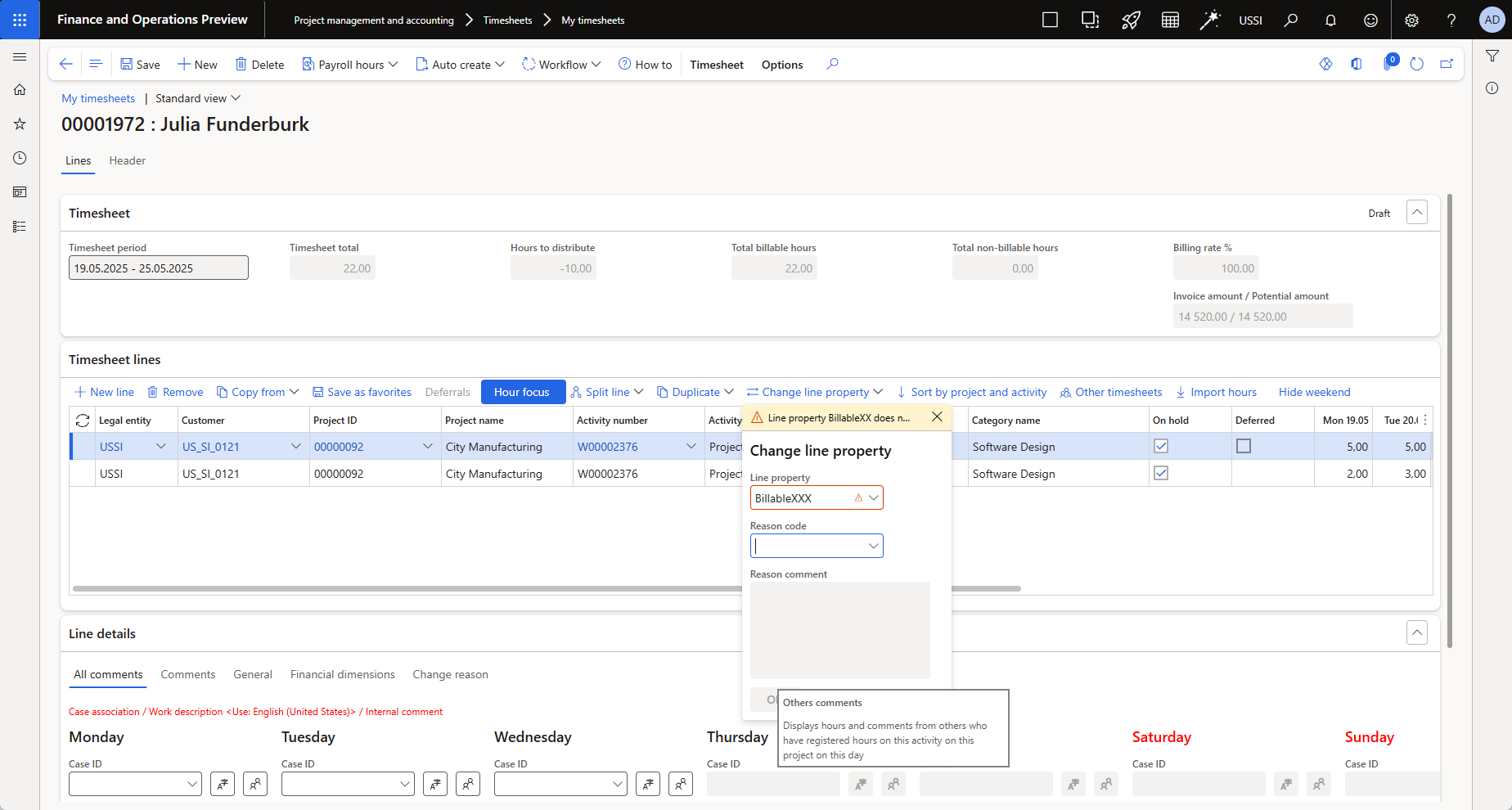This screenshot has width=1512, height=810.
Task: Open the settings gear icon
Action: [x=1411, y=20]
